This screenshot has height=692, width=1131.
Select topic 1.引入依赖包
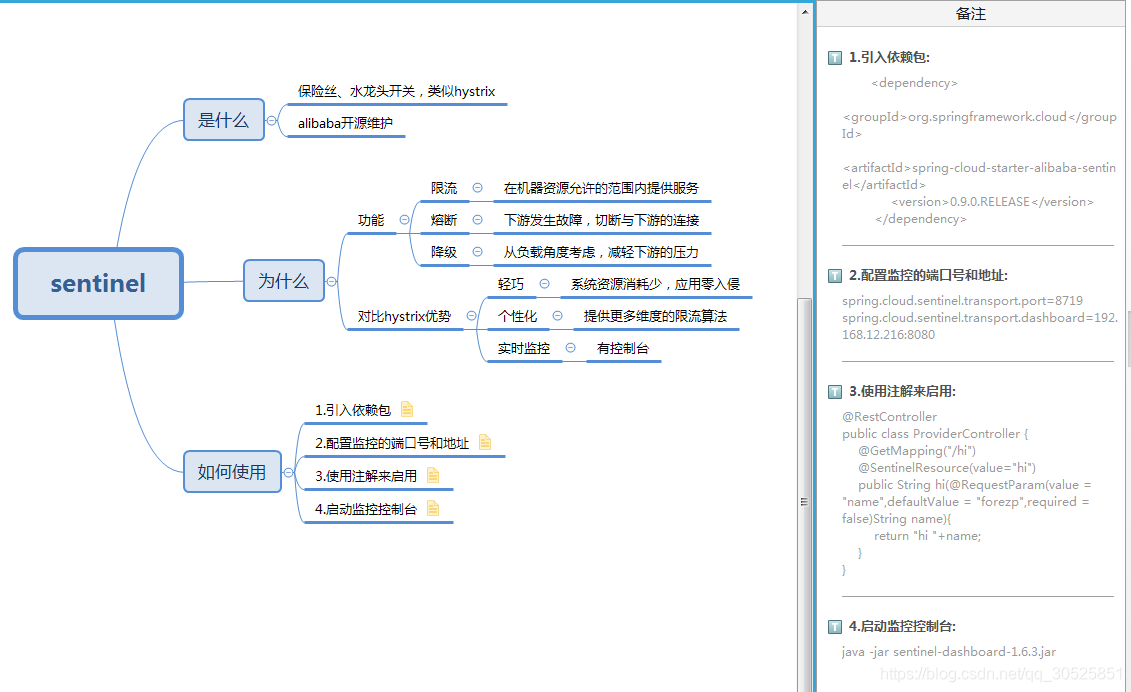pyautogui.click(x=353, y=410)
